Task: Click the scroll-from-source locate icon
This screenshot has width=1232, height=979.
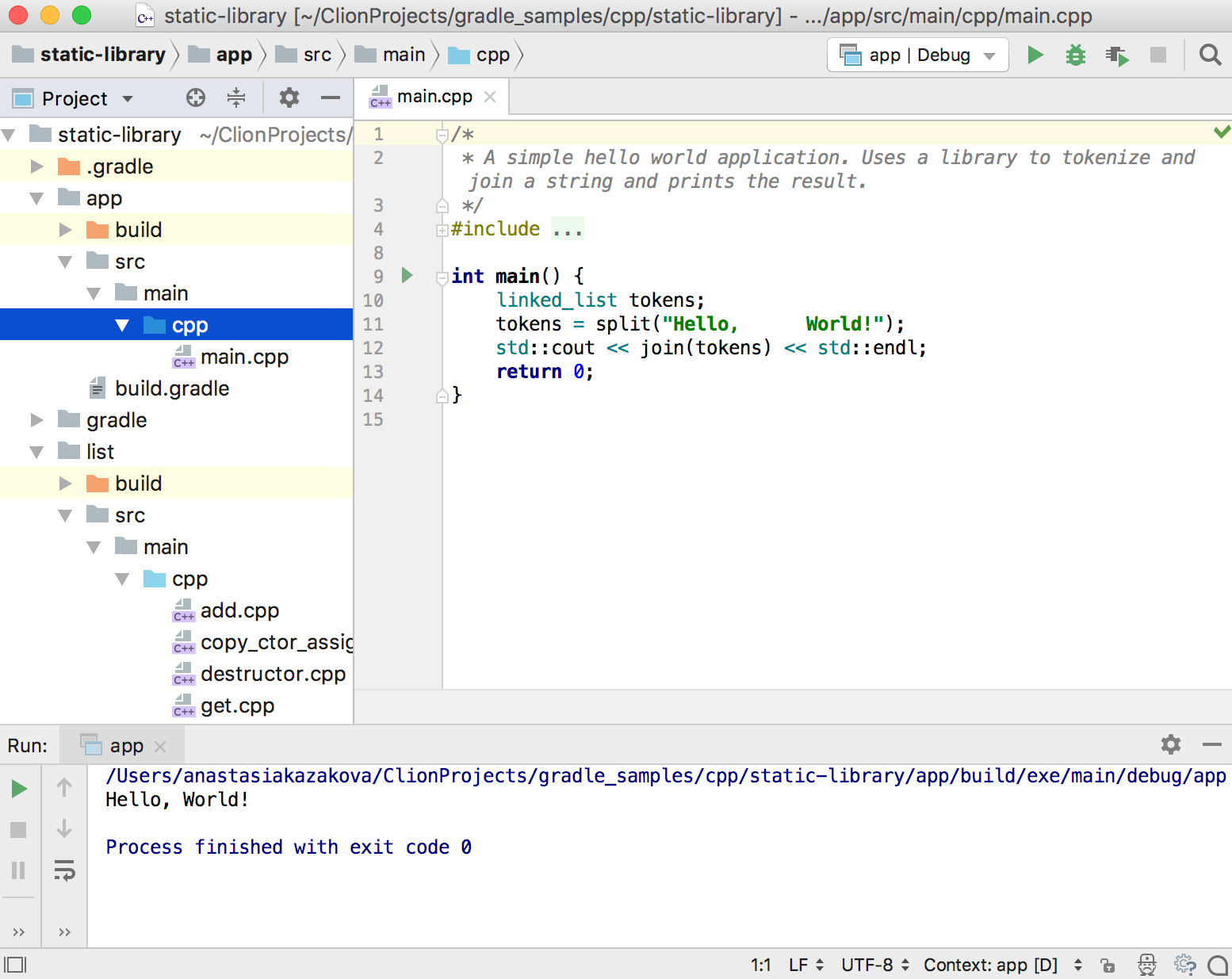Action: tap(196, 98)
